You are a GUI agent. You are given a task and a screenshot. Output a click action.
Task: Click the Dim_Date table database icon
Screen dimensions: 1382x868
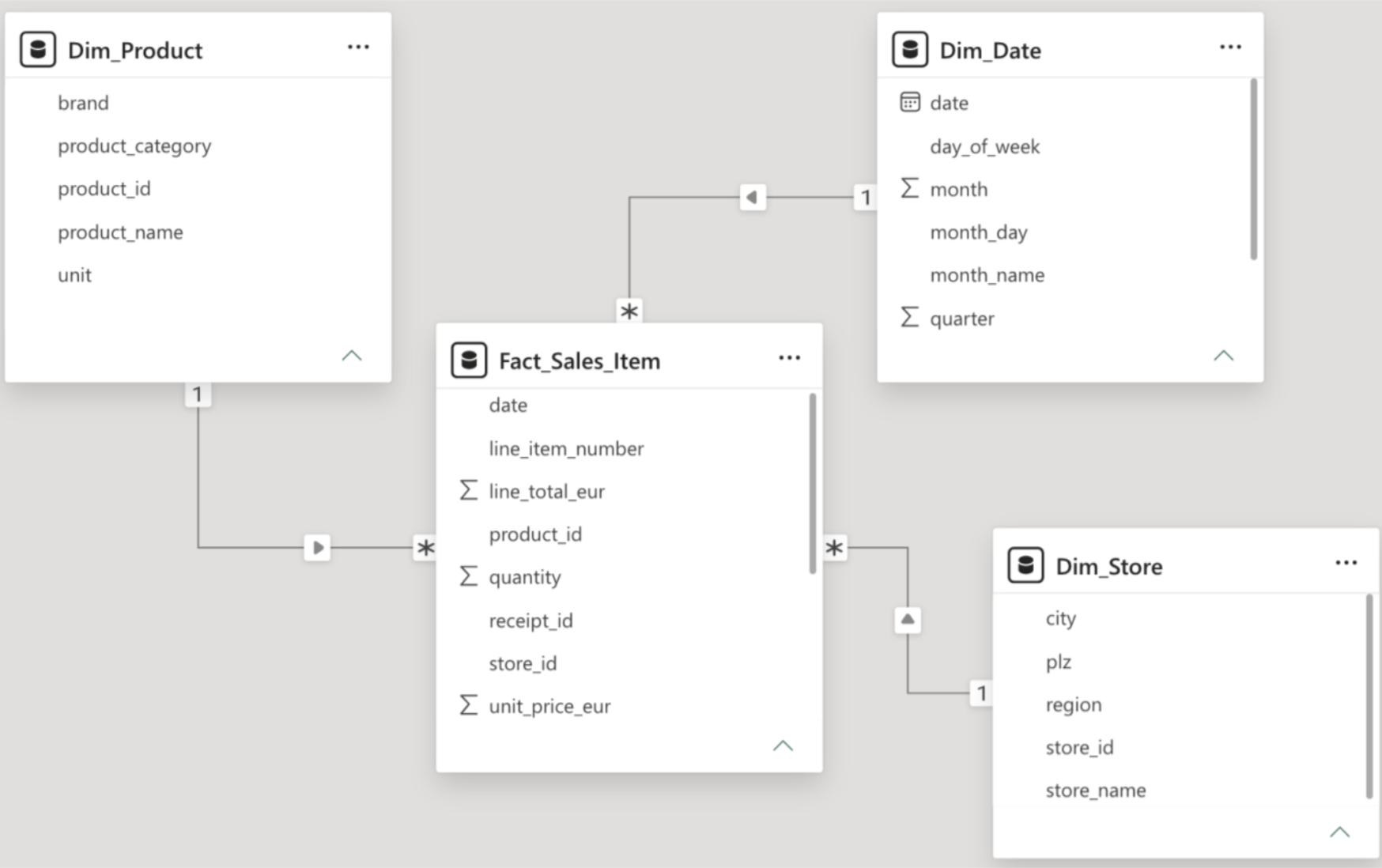coord(910,50)
